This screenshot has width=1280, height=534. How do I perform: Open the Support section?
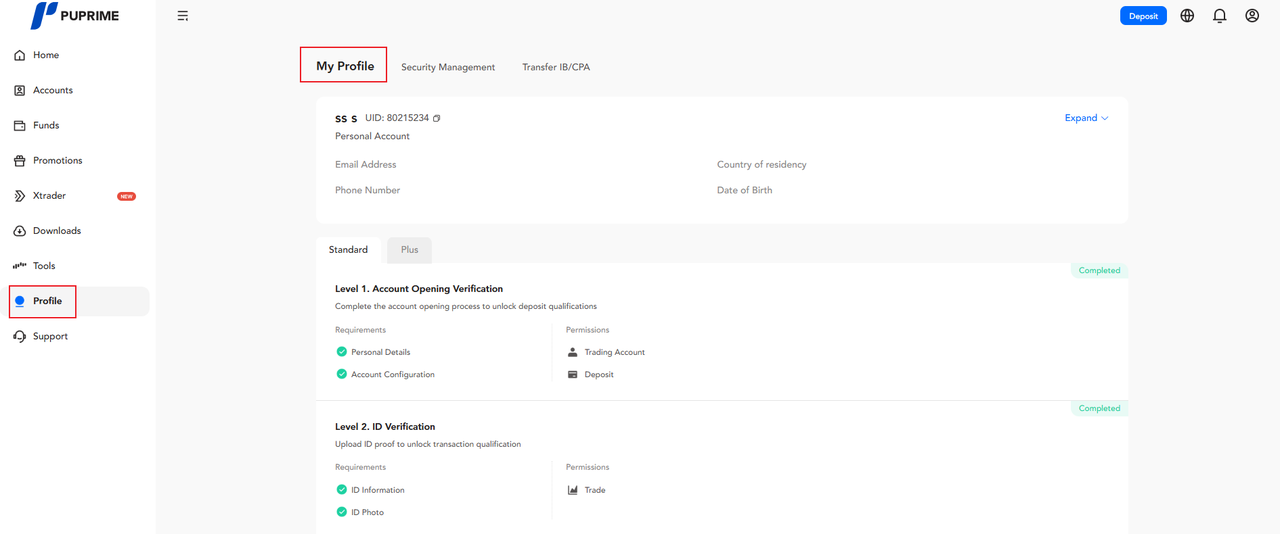50,337
